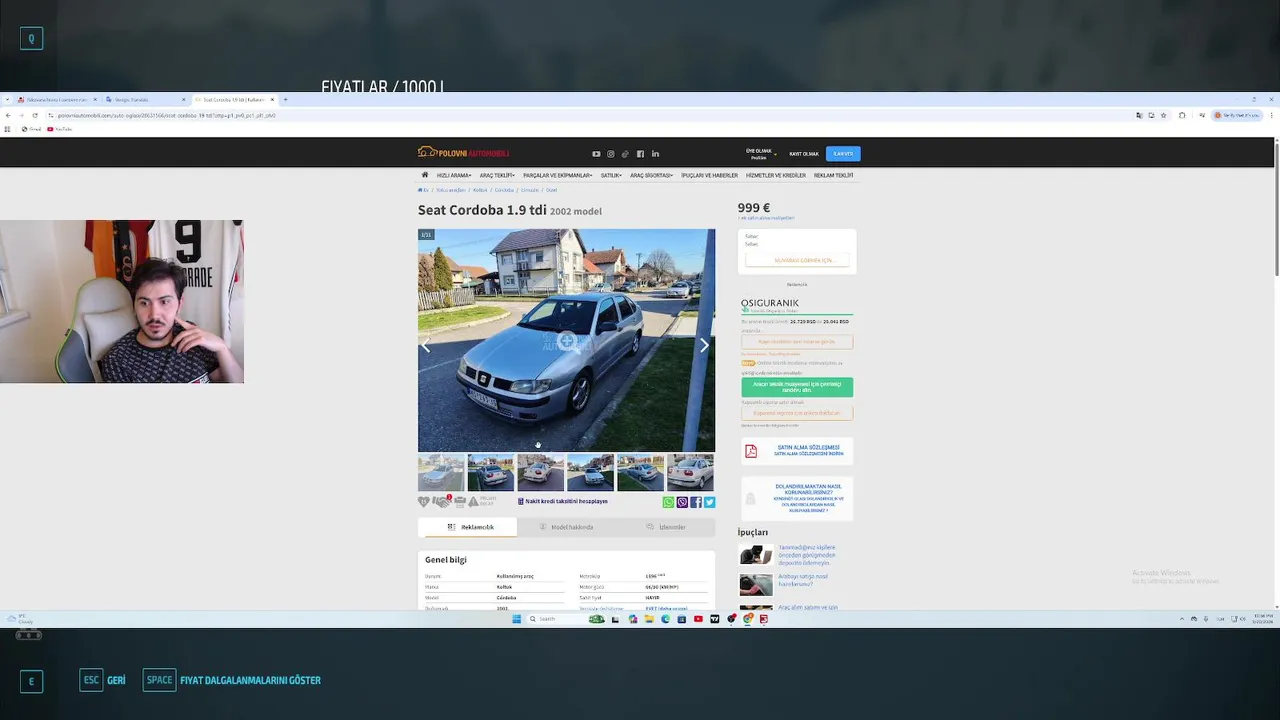Image resolution: width=1280 pixels, height=720 pixels.
Task: Open YouTube from the Windows taskbar
Action: 698,619
